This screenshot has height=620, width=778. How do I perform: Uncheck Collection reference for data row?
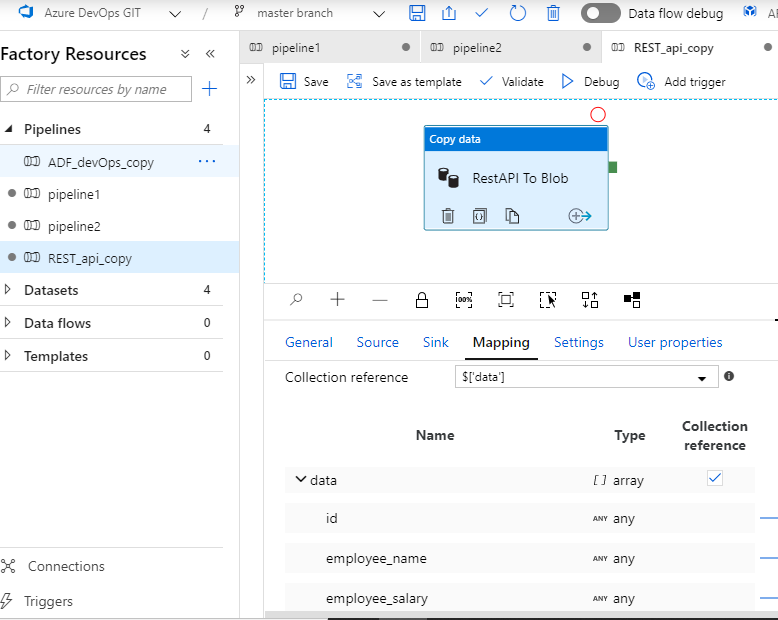[714, 478]
